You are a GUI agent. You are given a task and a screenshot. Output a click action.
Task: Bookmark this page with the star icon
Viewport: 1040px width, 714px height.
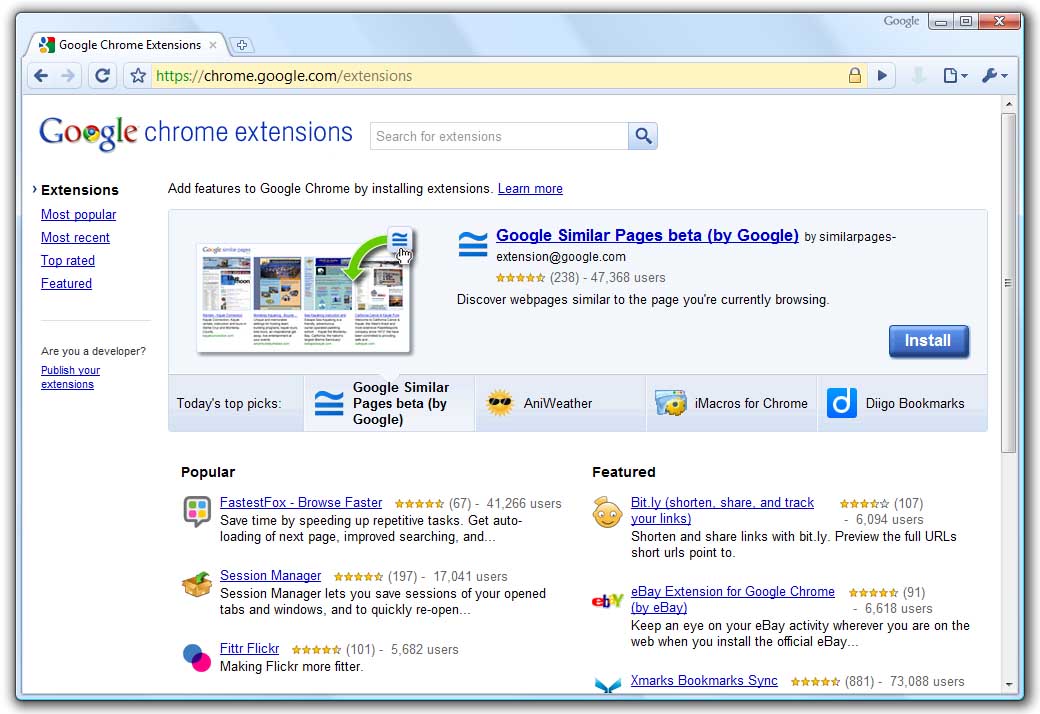[x=137, y=76]
